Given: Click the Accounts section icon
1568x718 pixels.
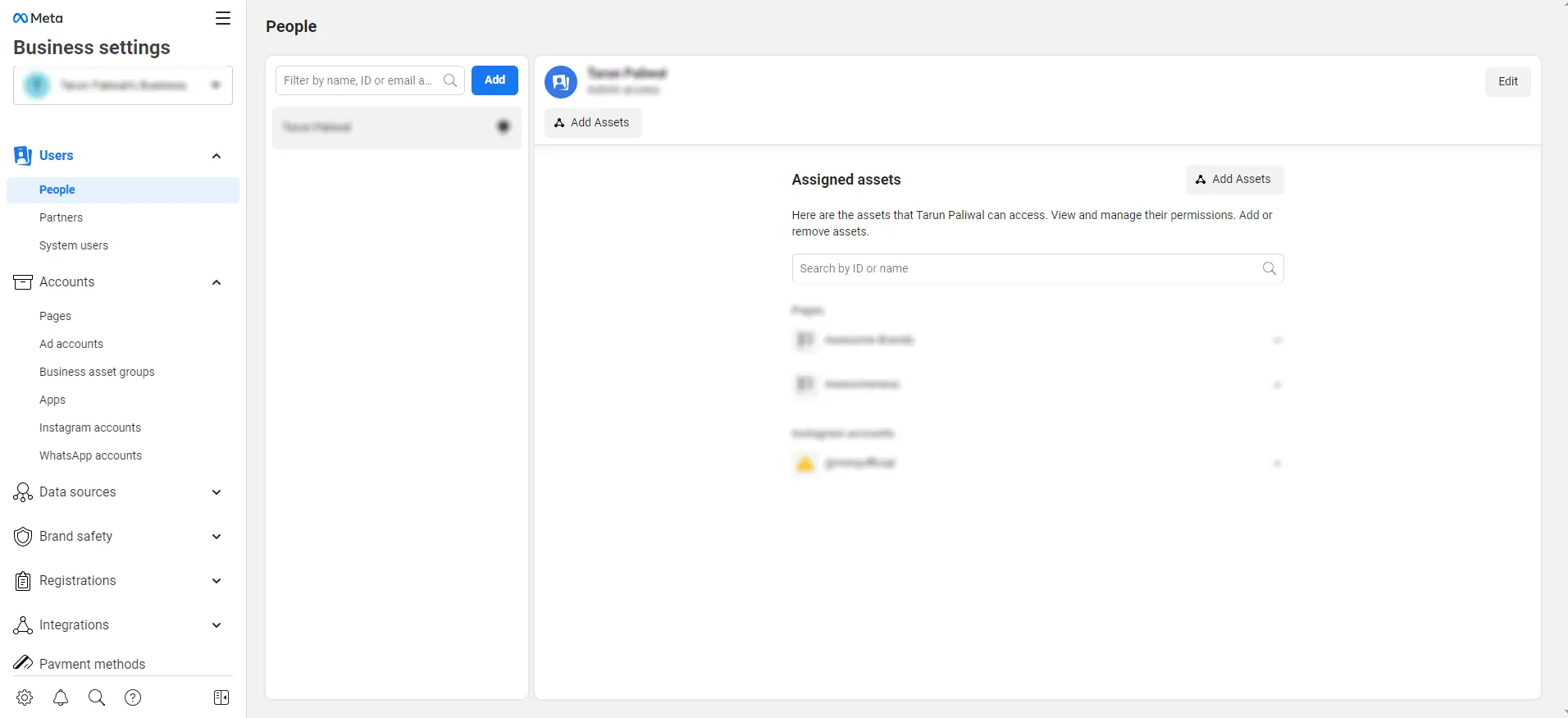Looking at the screenshot, I should [23, 282].
